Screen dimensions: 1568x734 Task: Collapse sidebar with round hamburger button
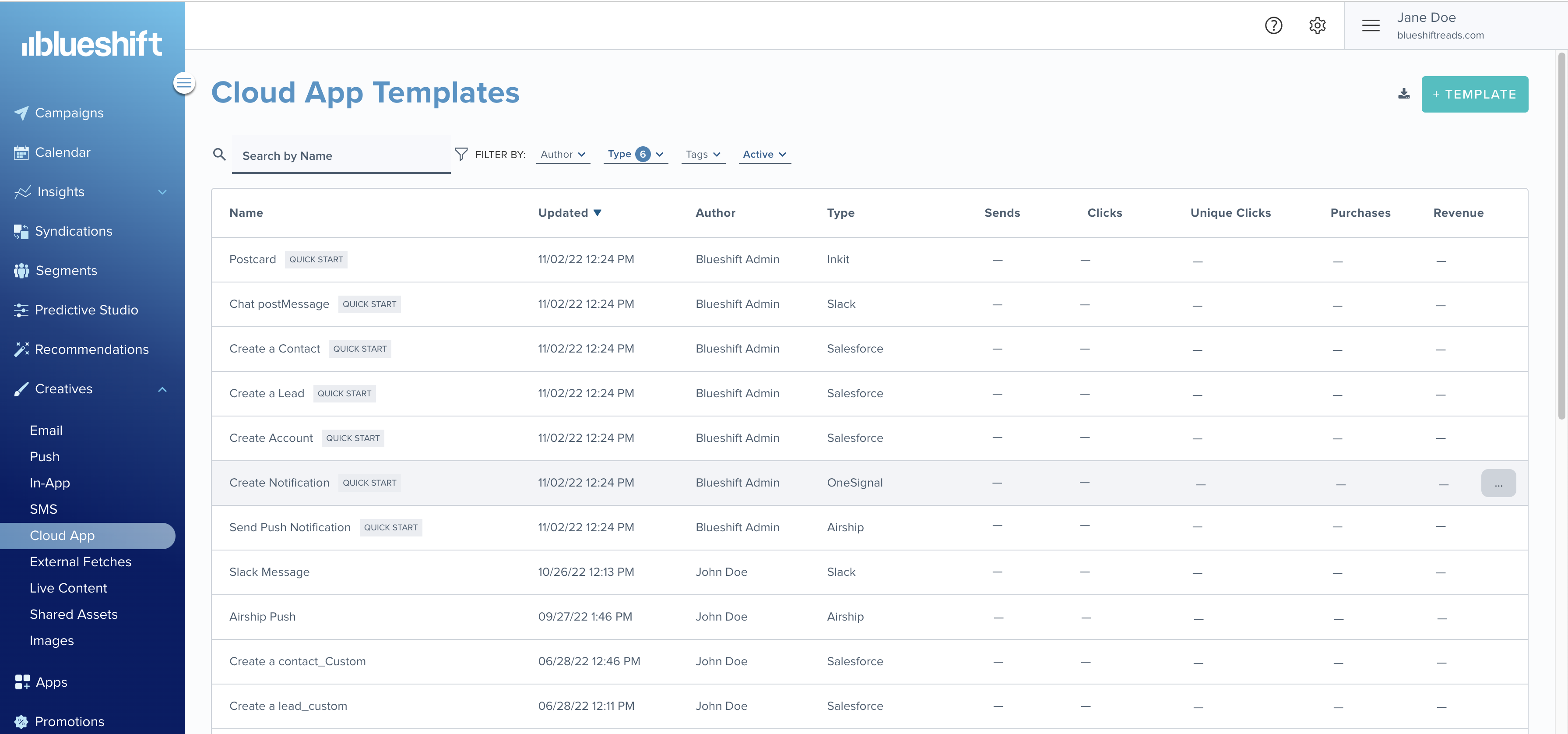pos(184,83)
